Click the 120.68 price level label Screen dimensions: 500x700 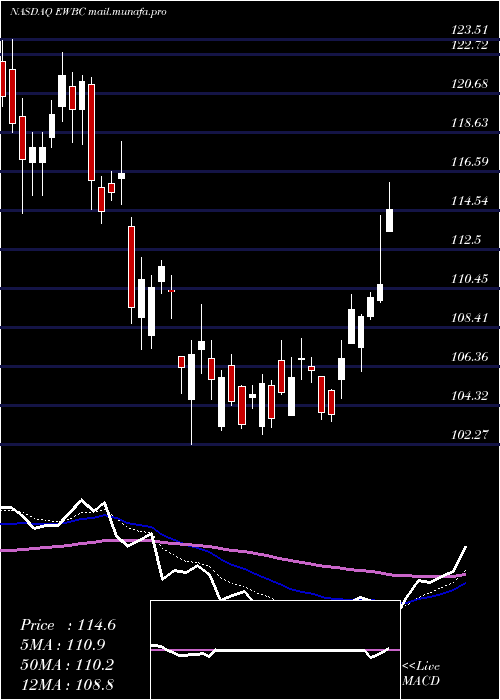[x=469, y=83]
